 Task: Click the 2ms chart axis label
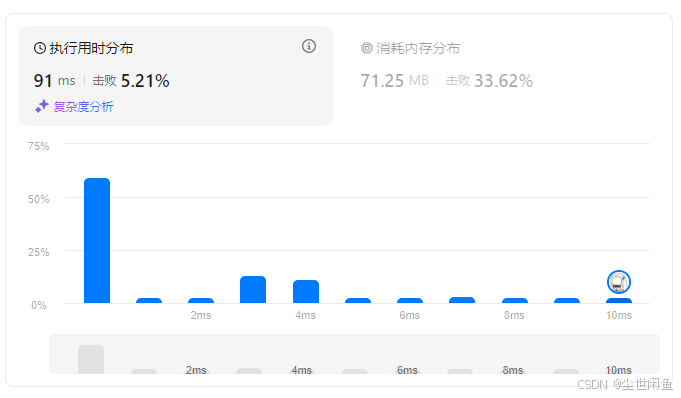click(x=201, y=315)
